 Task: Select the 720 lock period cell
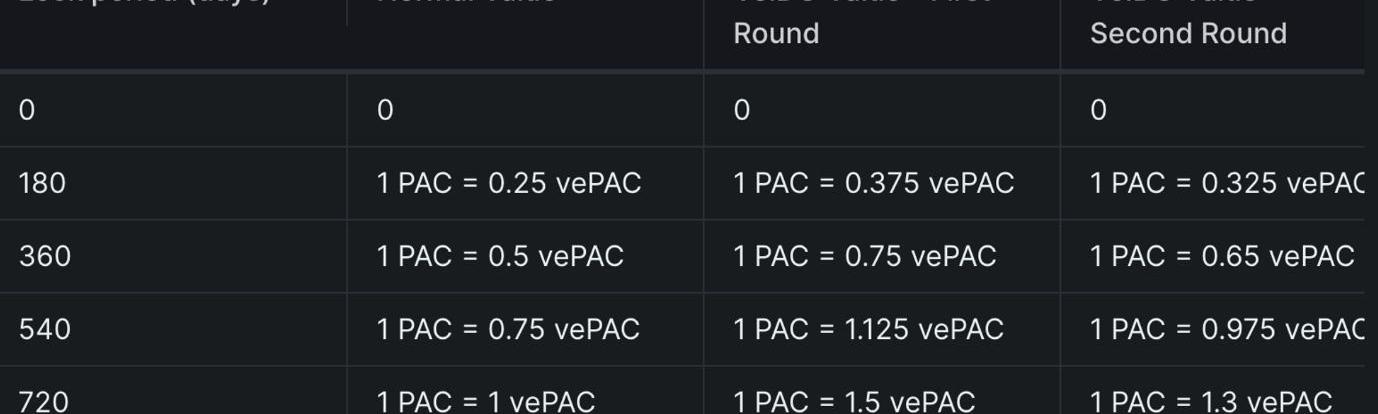tap(45, 402)
